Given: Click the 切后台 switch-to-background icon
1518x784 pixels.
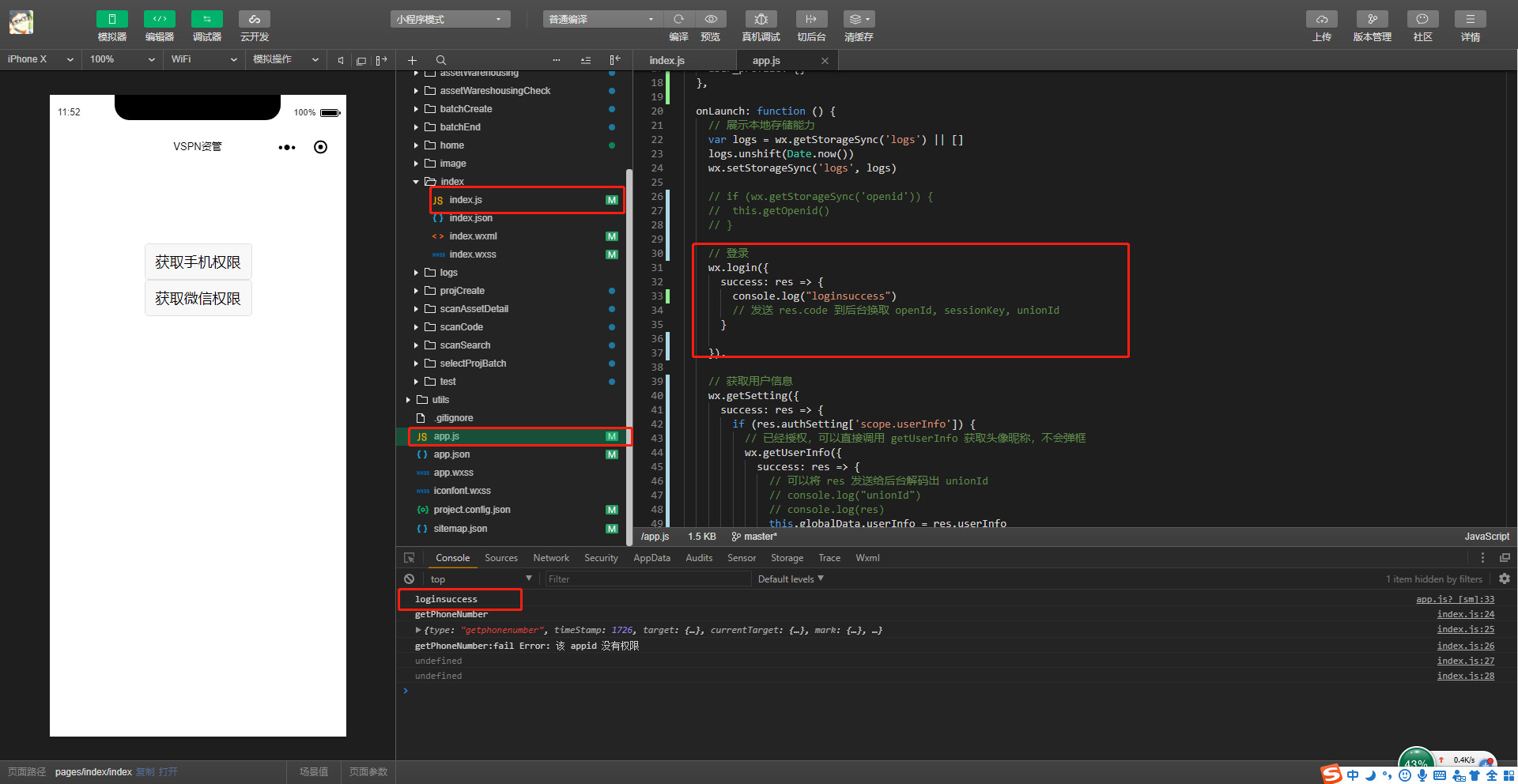Looking at the screenshot, I should pyautogui.click(x=811, y=19).
